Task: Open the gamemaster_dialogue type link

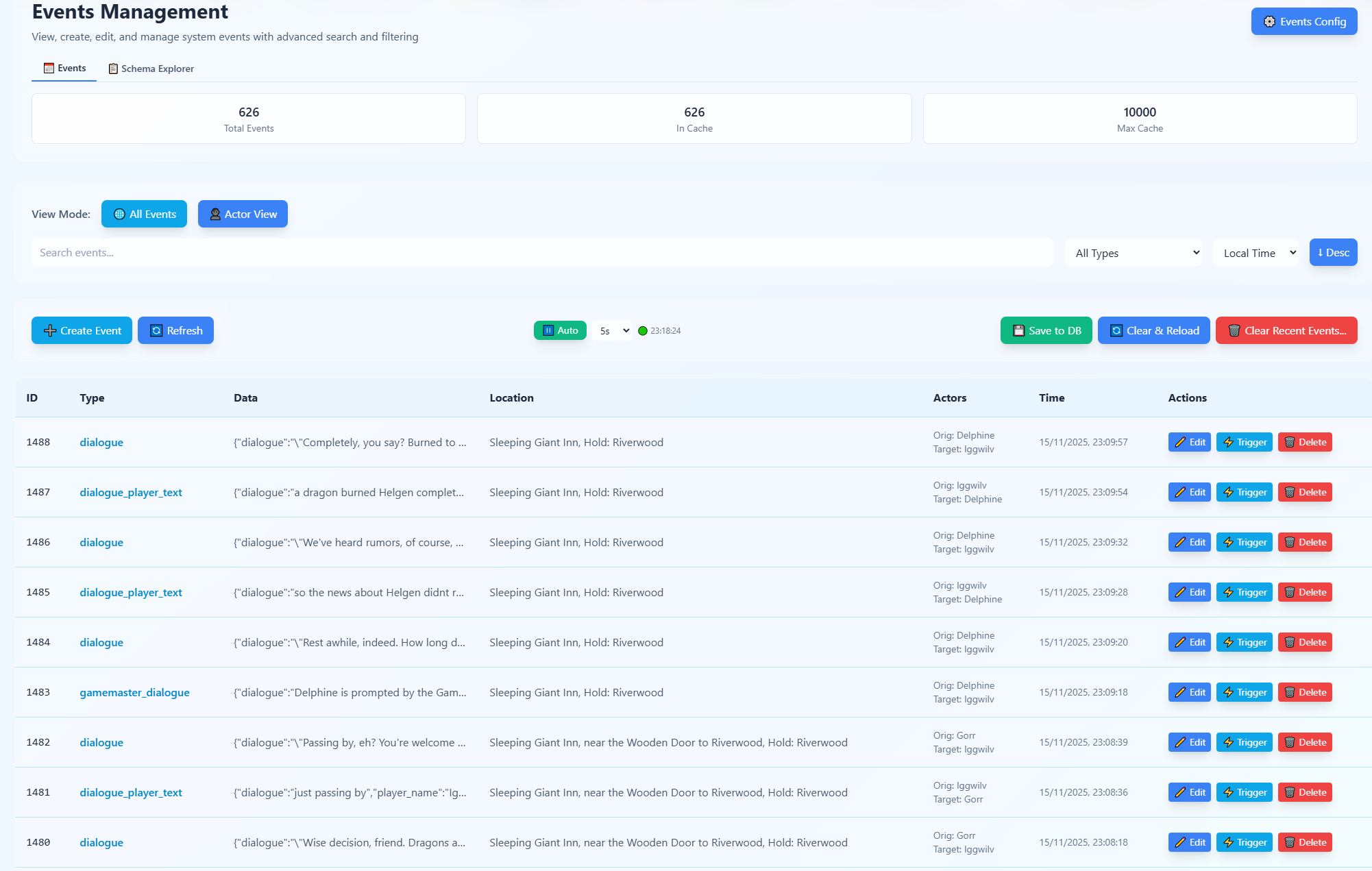Action: pyautogui.click(x=134, y=692)
